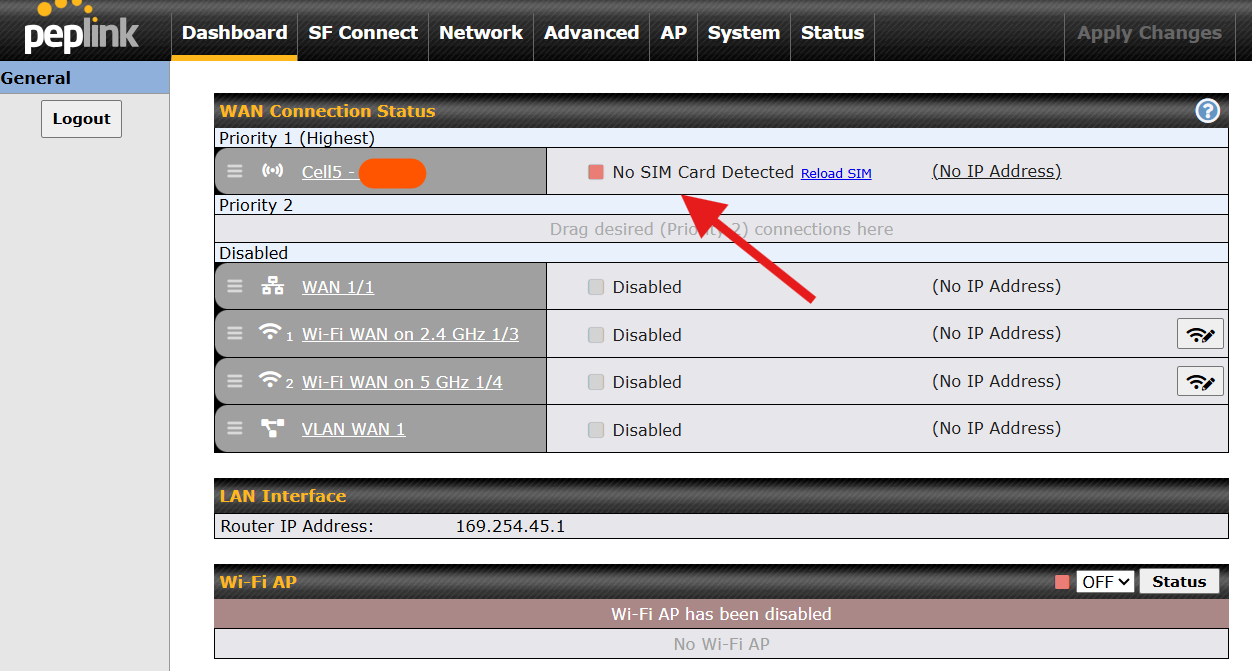Image resolution: width=1252 pixels, height=671 pixels.
Task: Switch to the SF Connect tab
Action: point(363,33)
